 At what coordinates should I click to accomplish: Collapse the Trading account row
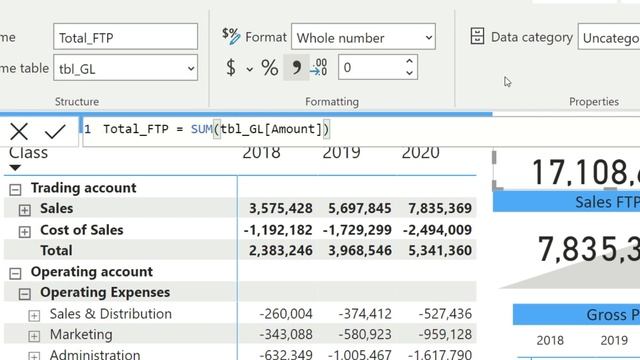(16, 189)
